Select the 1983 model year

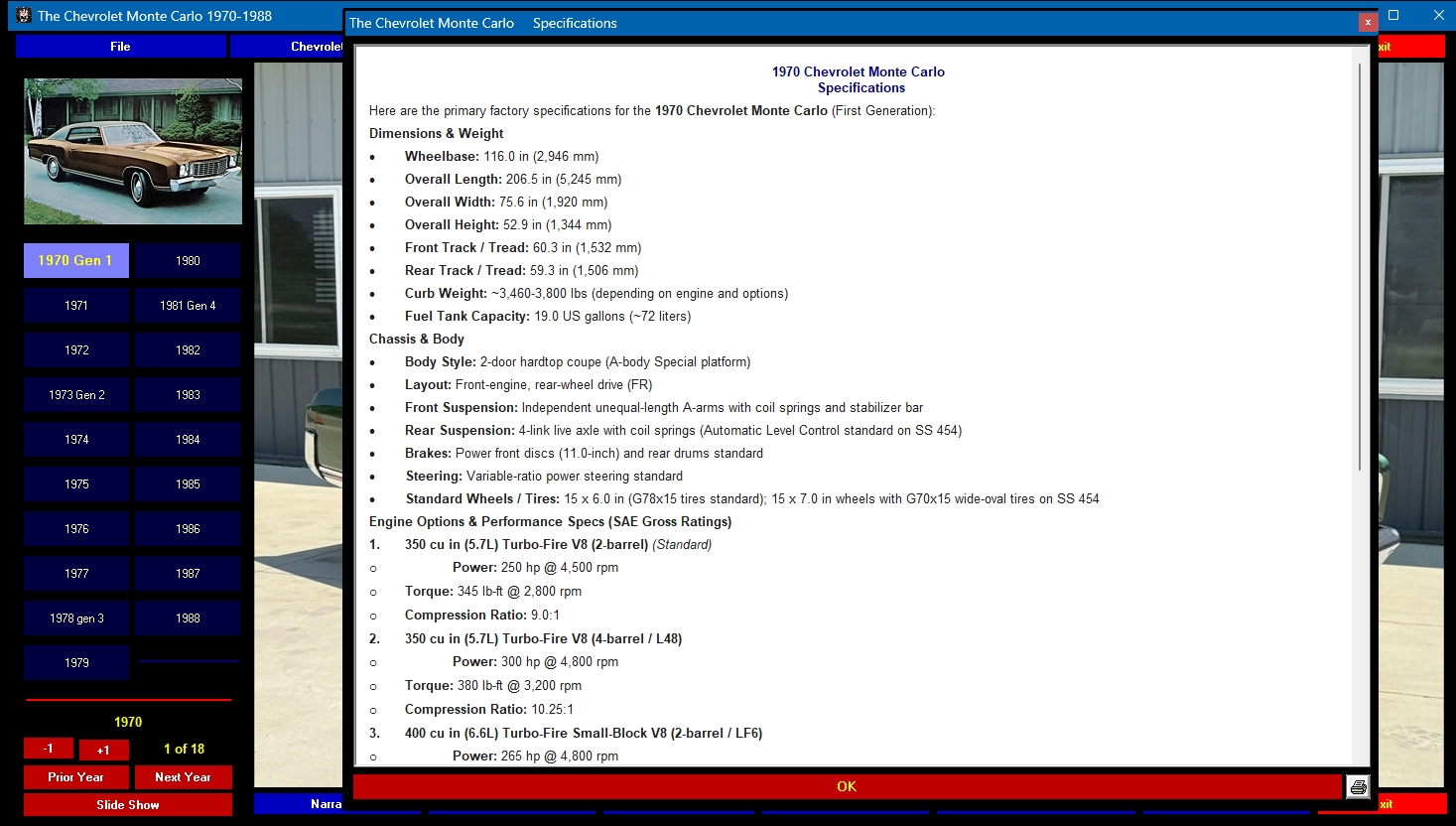188,395
